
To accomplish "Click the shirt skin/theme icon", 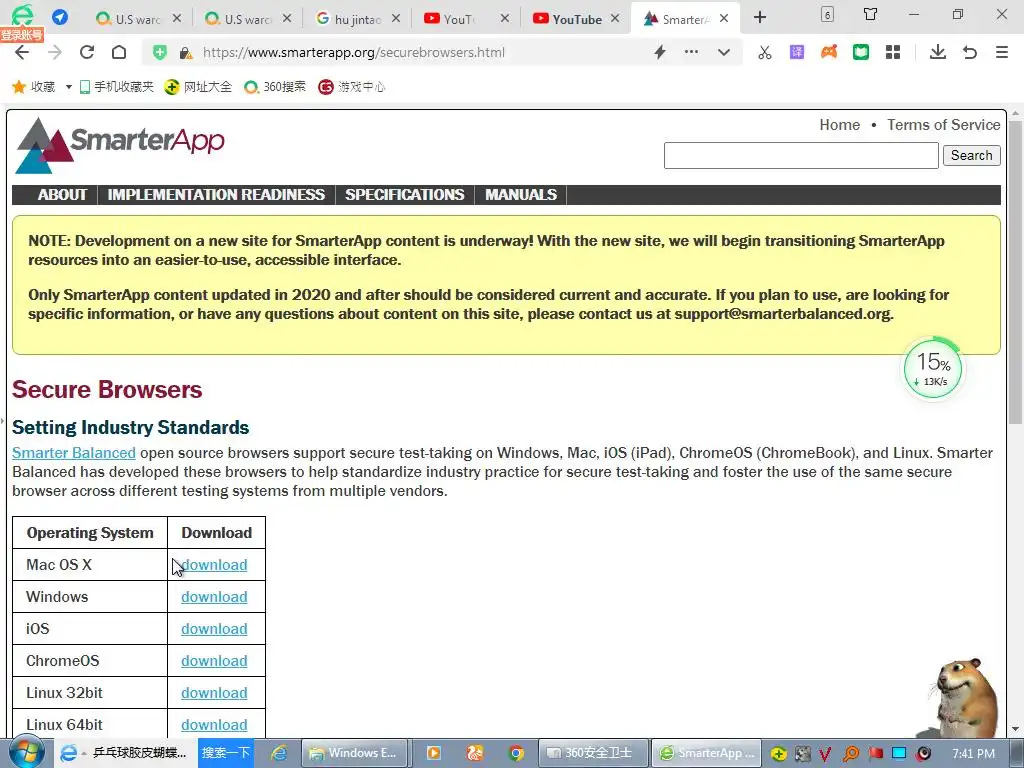I will [x=871, y=14].
